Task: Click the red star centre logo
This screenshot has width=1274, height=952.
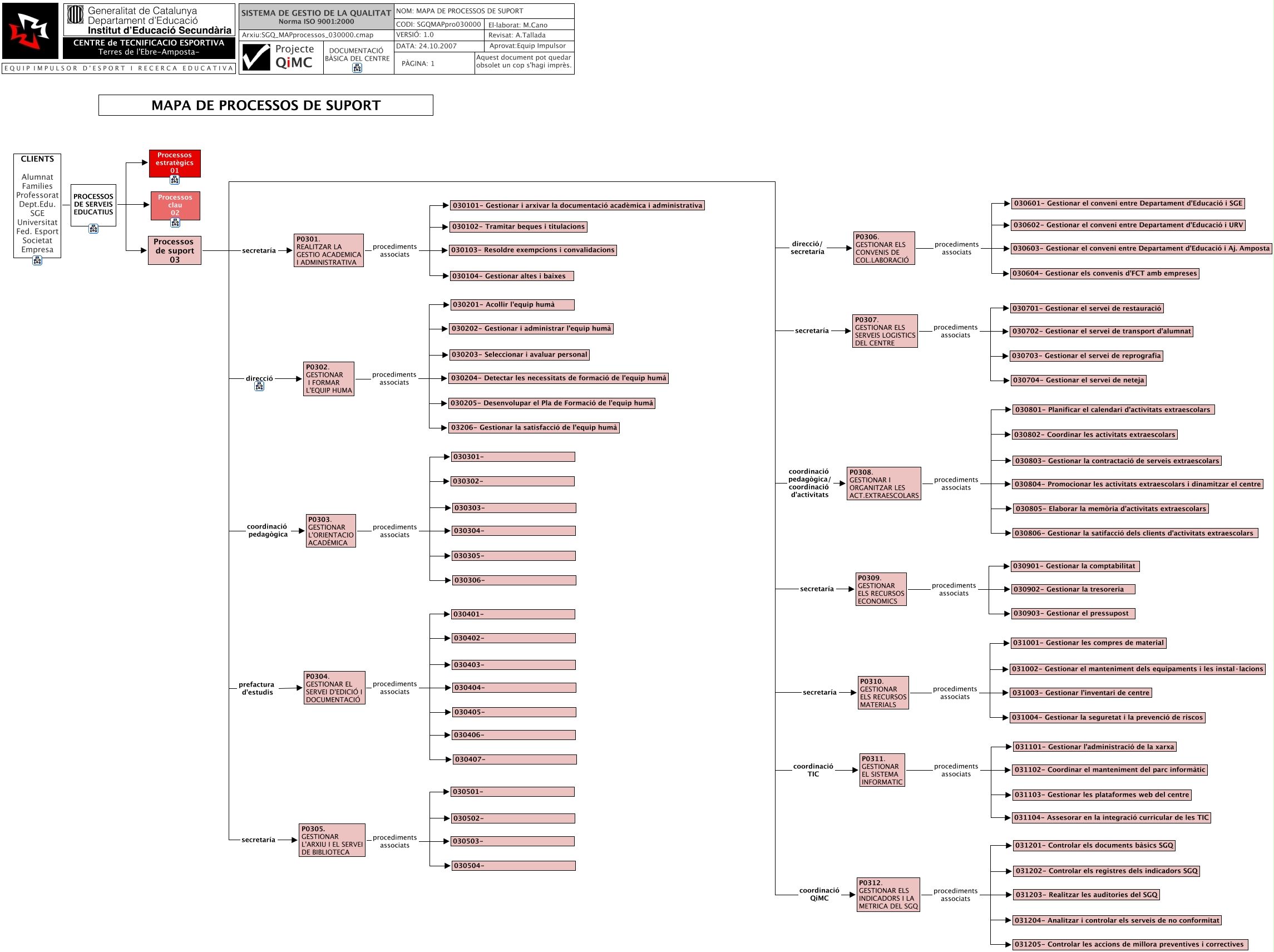Action: (30, 31)
